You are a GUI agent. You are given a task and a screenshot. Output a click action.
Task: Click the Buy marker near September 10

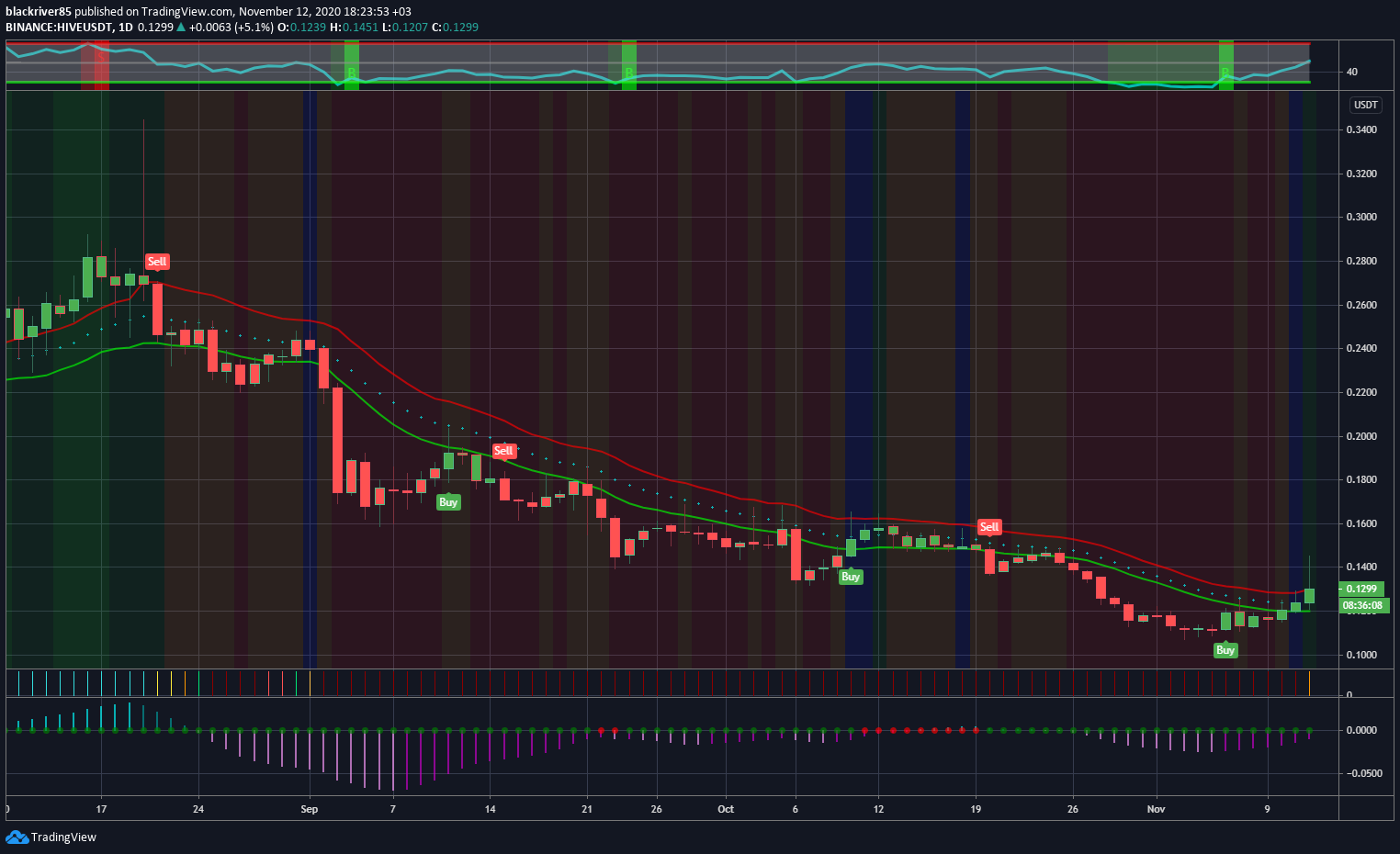pos(448,501)
